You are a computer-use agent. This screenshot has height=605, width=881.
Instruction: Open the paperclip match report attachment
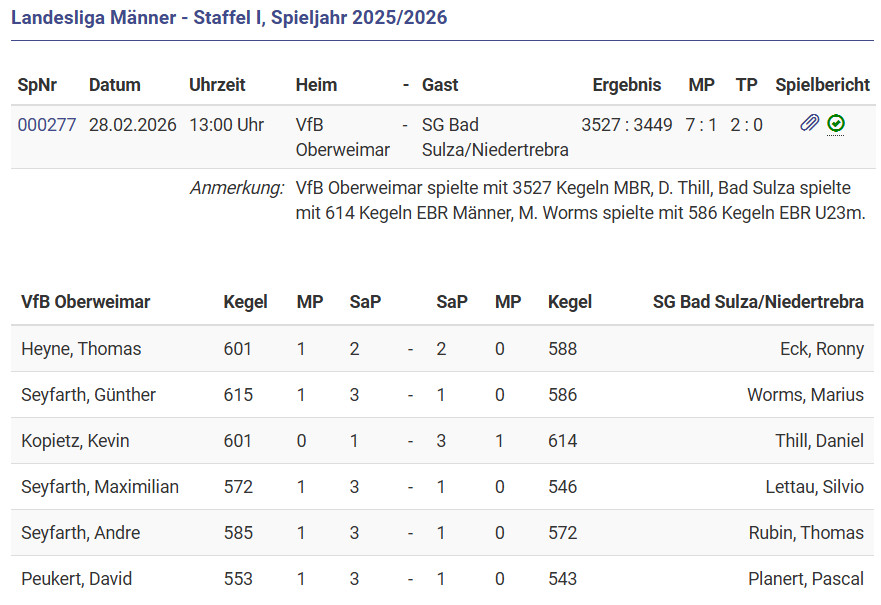809,124
